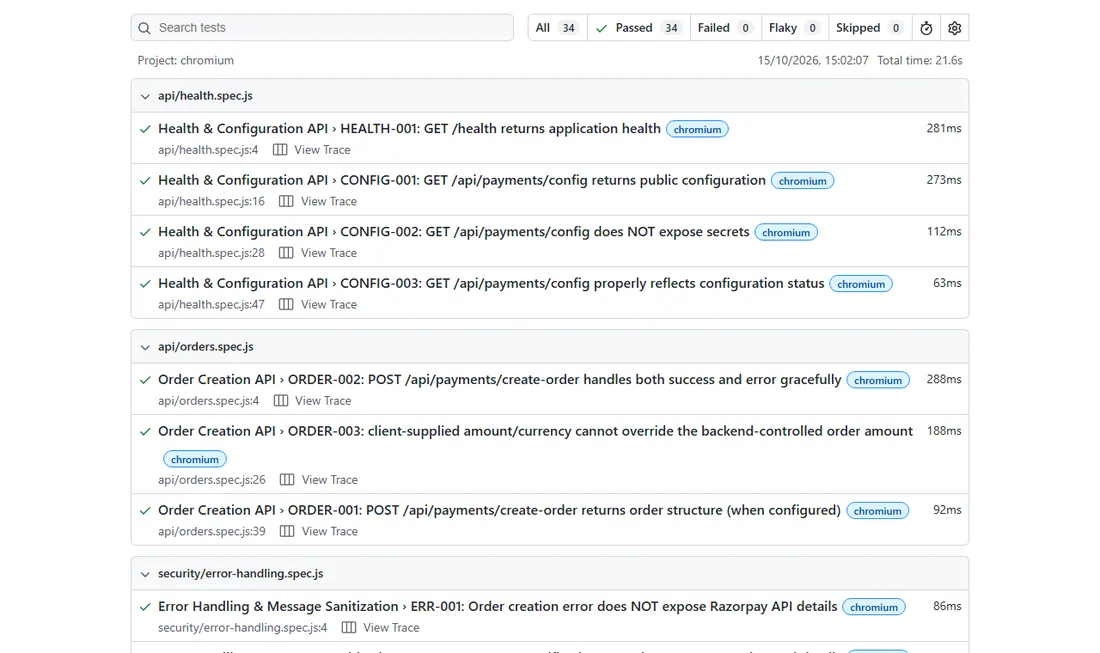
Task: Click chromium tag on CONFIG-001 row
Action: tap(803, 181)
